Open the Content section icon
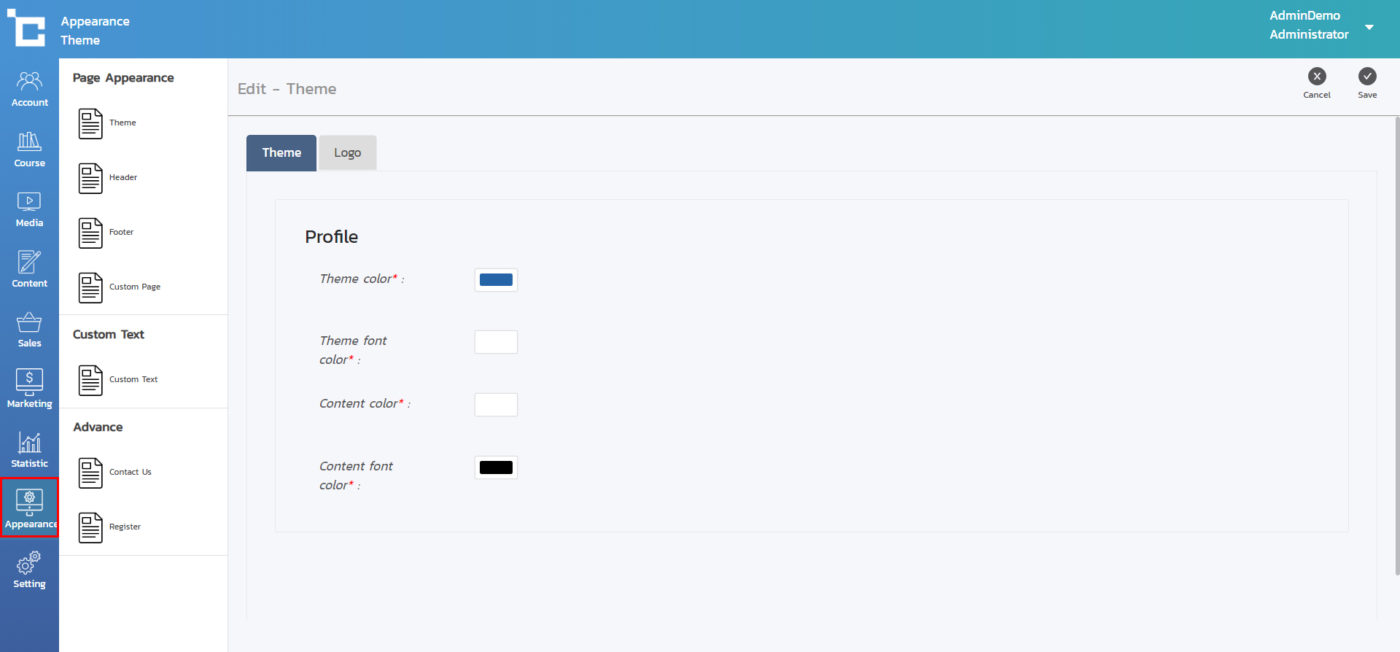 [29, 268]
